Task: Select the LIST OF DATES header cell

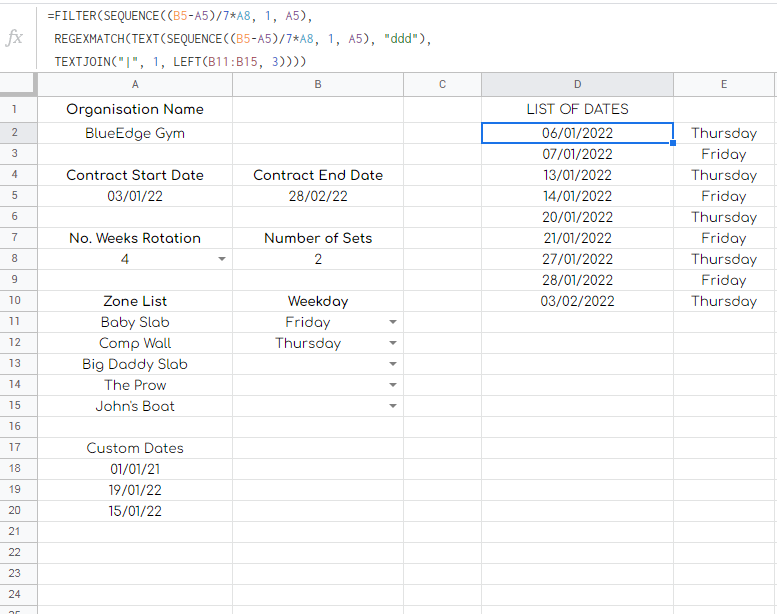Action: click(x=577, y=109)
